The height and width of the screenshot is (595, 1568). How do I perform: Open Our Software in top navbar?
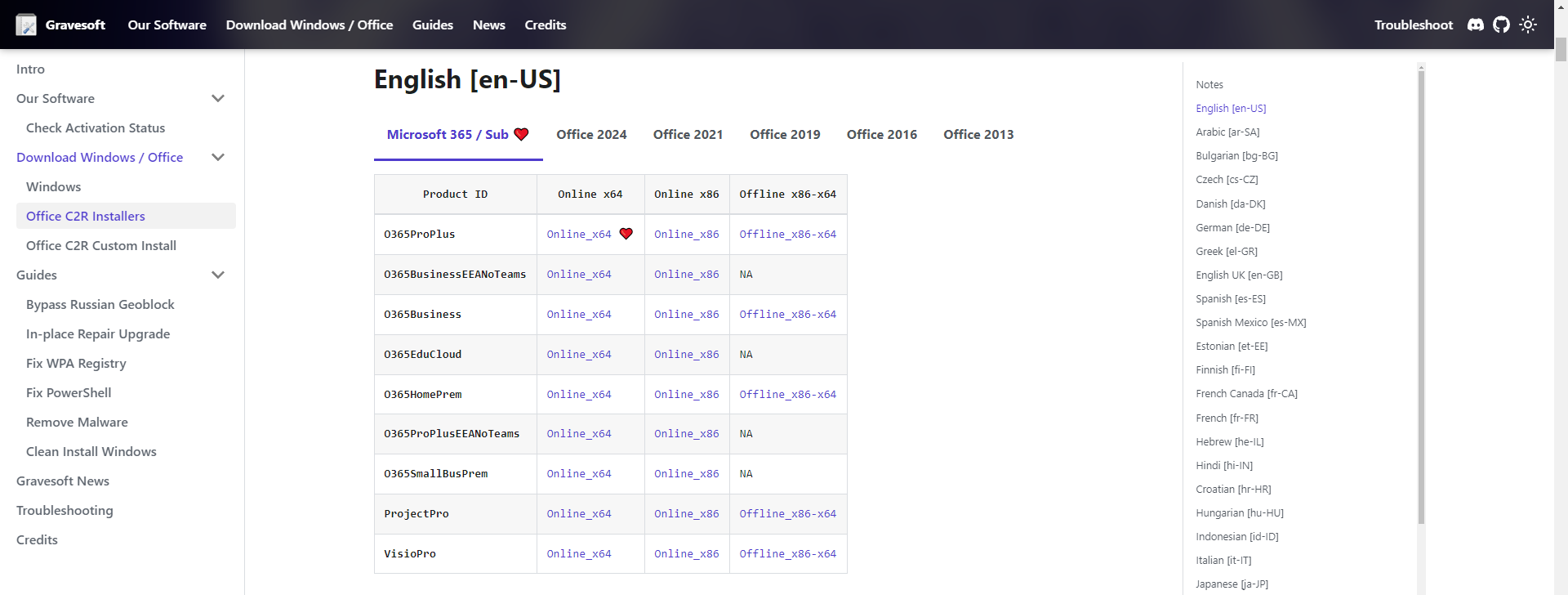pos(167,25)
